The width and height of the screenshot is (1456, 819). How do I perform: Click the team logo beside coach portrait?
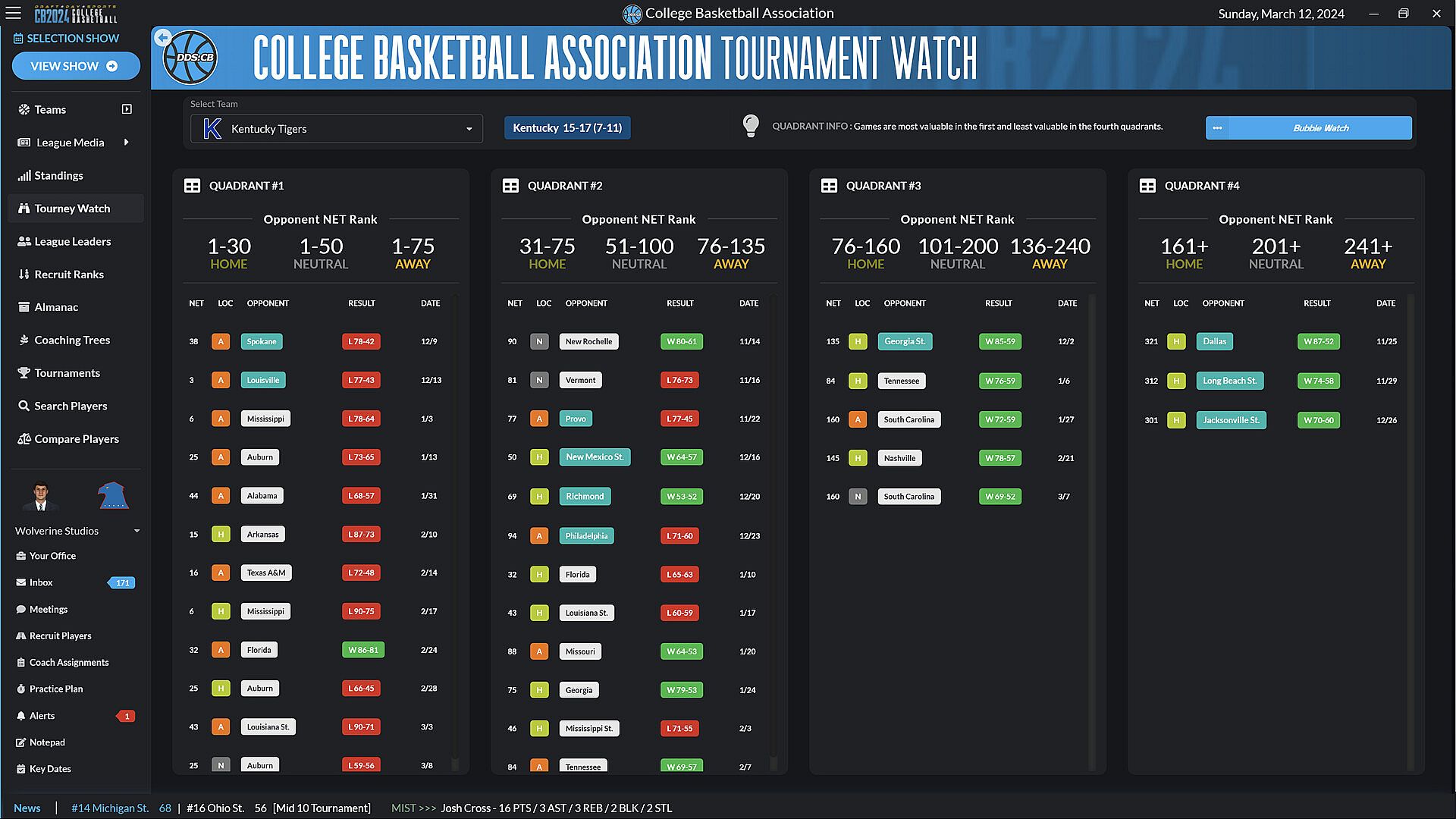tap(112, 496)
